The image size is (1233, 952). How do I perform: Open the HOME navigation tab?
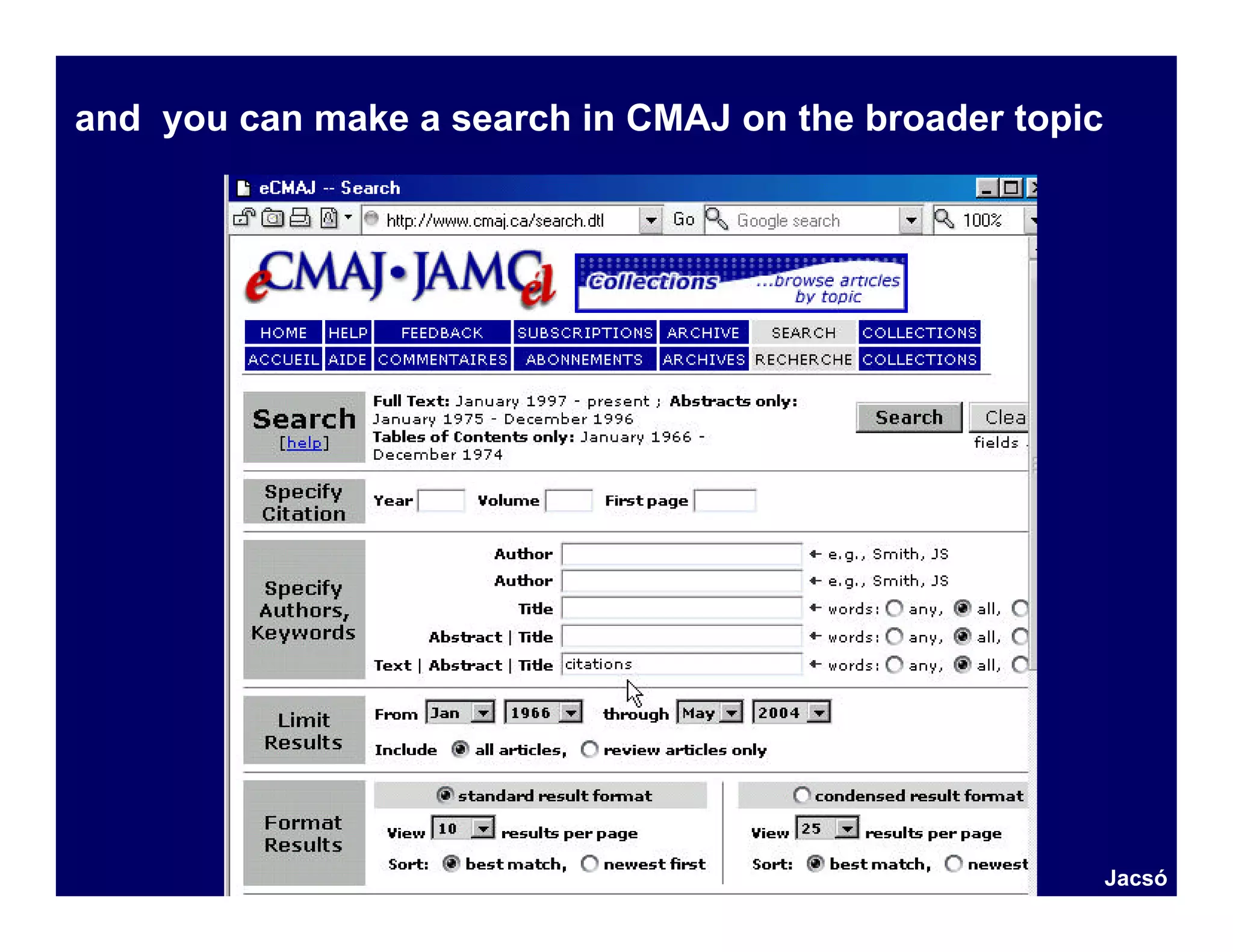[x=283, y=333]
